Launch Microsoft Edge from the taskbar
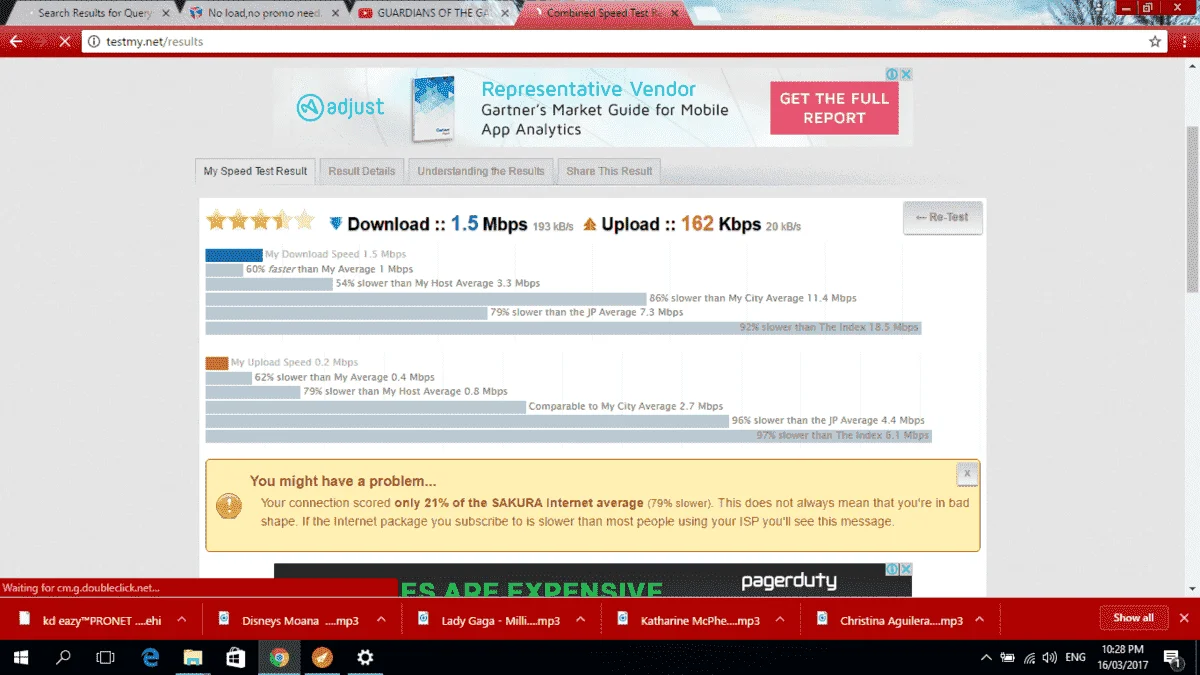 [x=150, y=657]
